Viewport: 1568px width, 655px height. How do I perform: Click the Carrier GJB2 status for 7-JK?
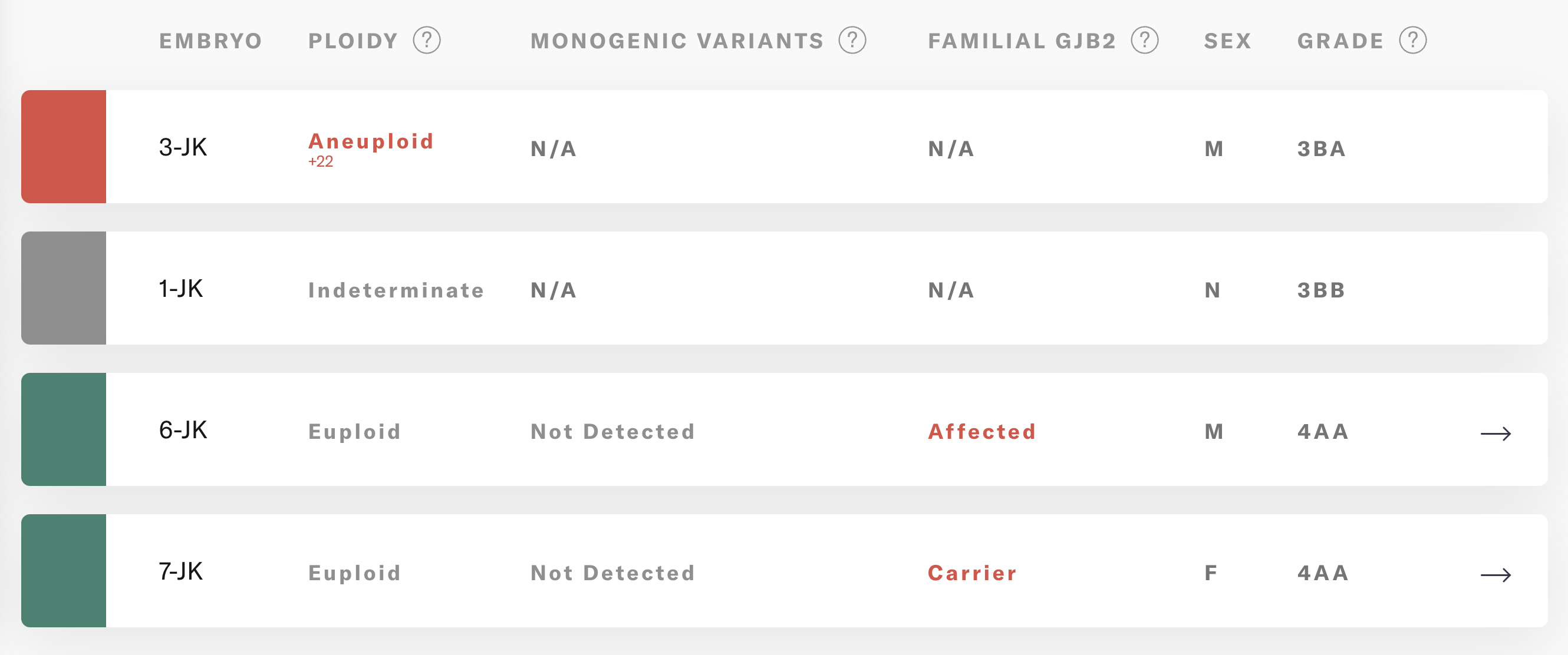point(972,573)
